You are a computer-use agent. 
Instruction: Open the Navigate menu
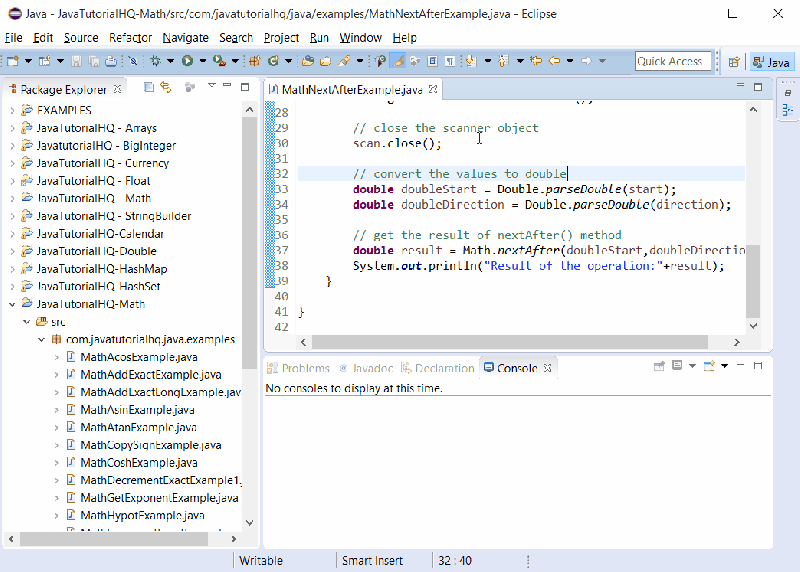click(x=185, y=38)
